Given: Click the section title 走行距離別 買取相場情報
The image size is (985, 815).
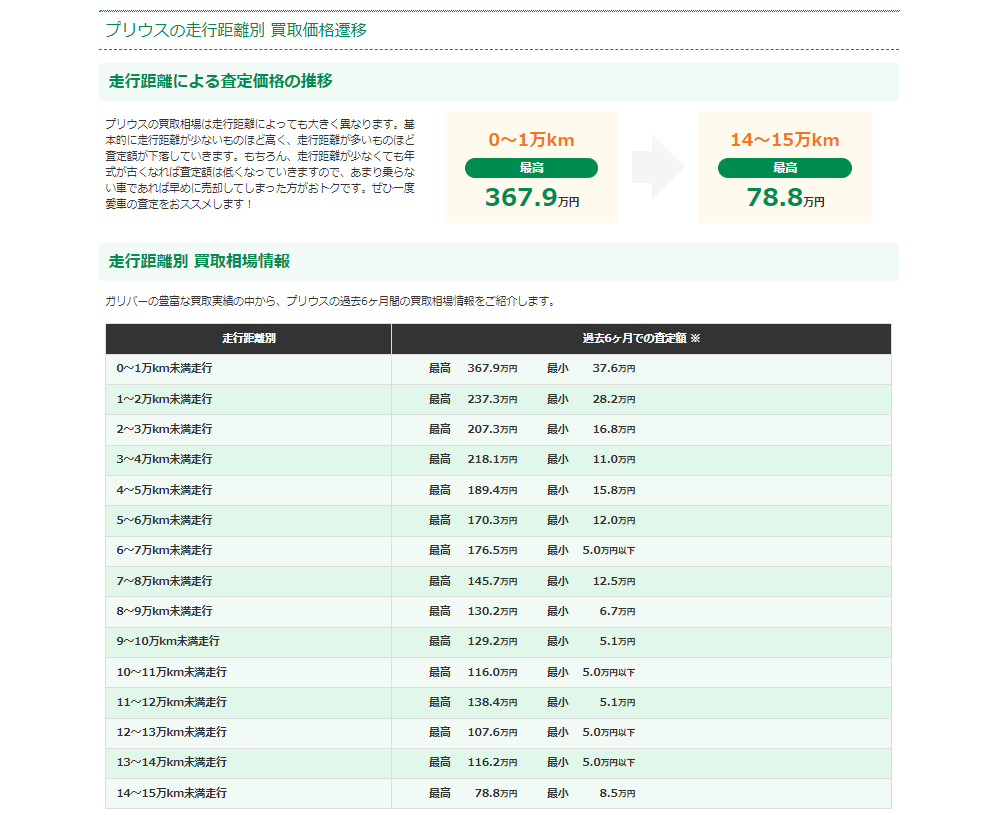Looking at the screenshot, I should click(x=199, y=261).
